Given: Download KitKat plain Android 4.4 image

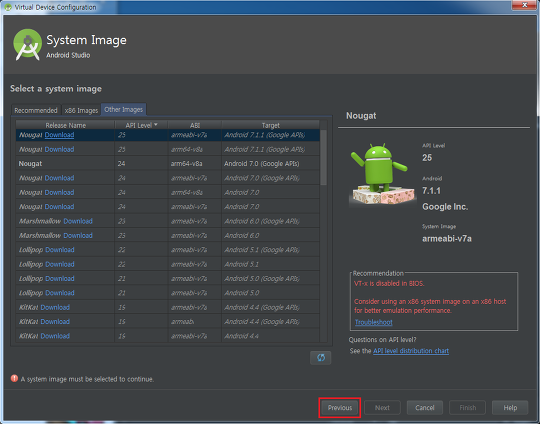Looking at the screenshot, I should click(55, 336).
